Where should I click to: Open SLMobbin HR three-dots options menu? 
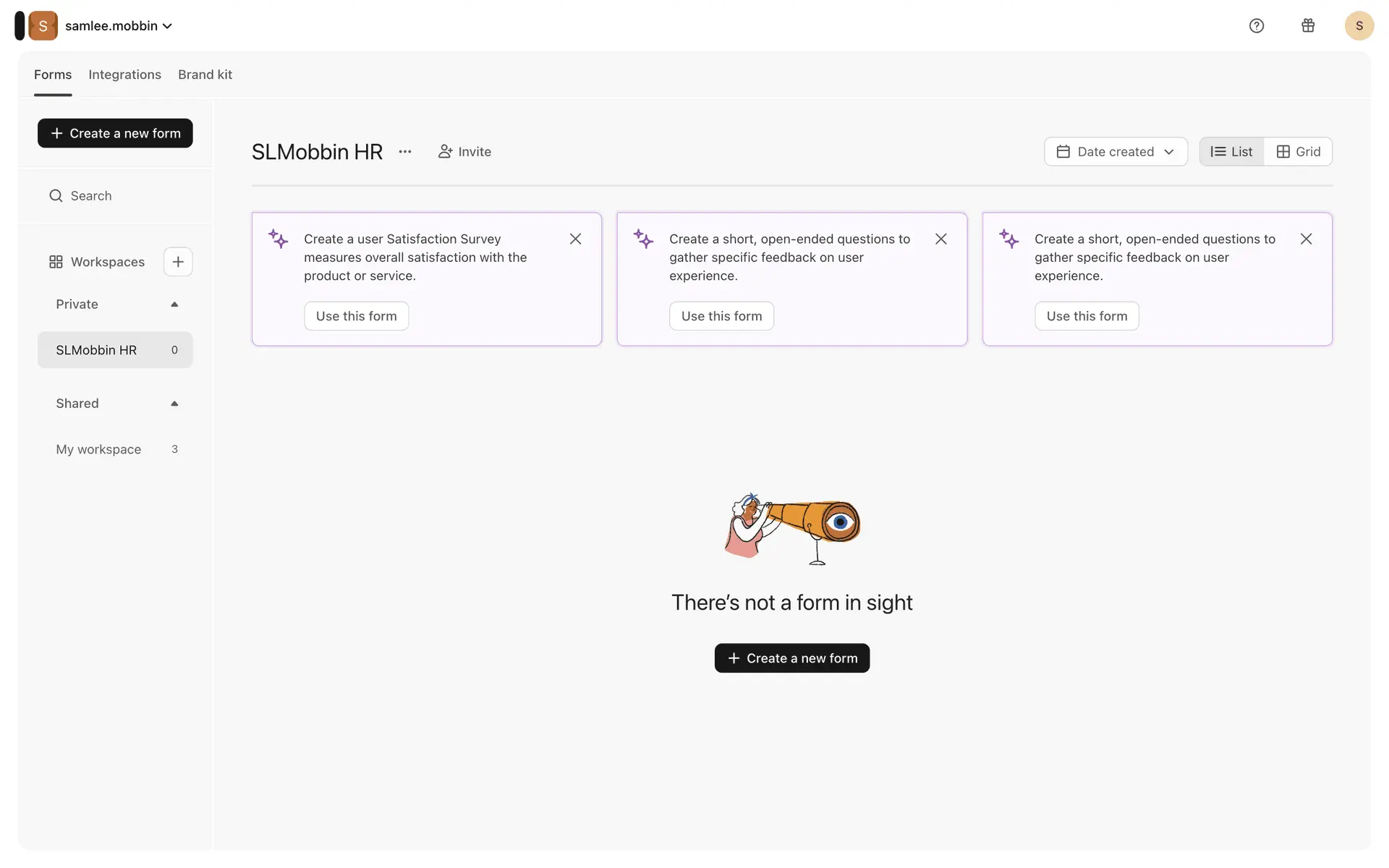click(x=405, y=152)
